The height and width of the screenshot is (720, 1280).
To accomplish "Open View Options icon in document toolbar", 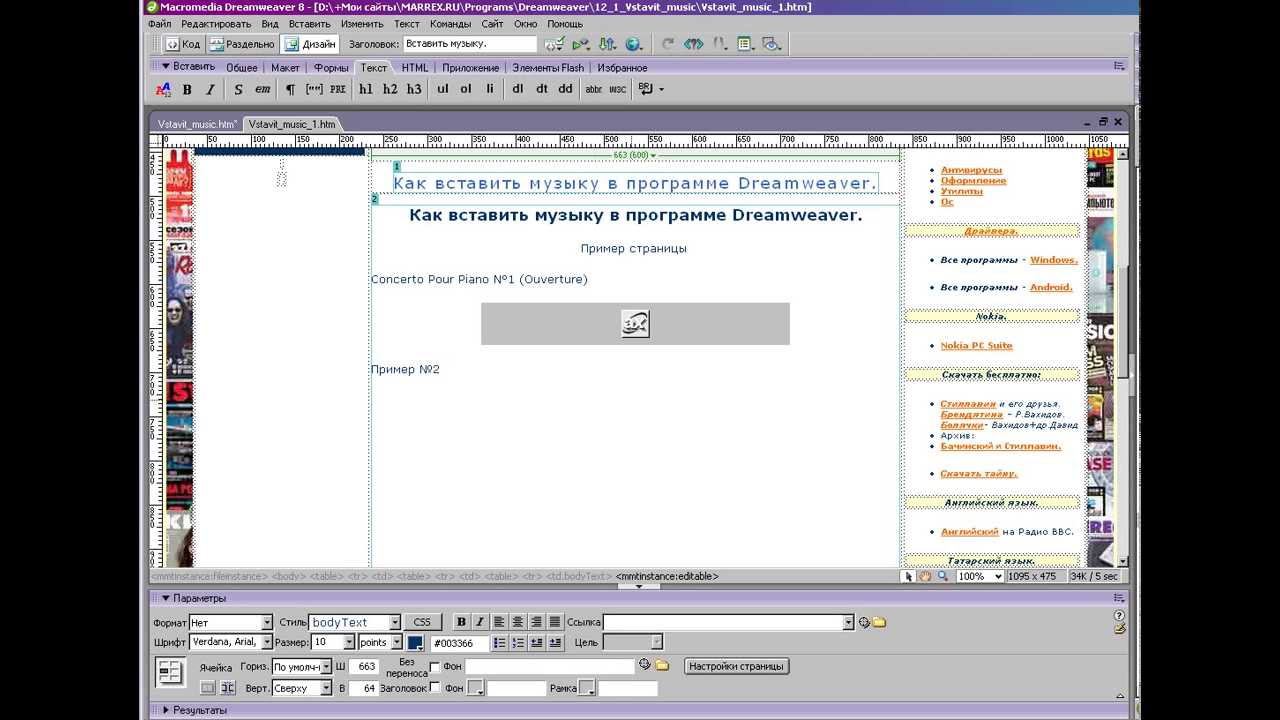I will [x=745, y=44].
